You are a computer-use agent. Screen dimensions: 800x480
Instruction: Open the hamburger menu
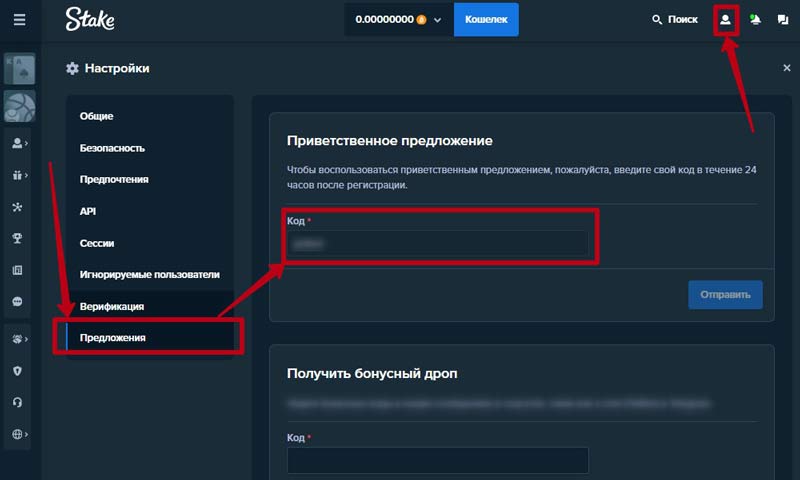(x=19, y=20)
